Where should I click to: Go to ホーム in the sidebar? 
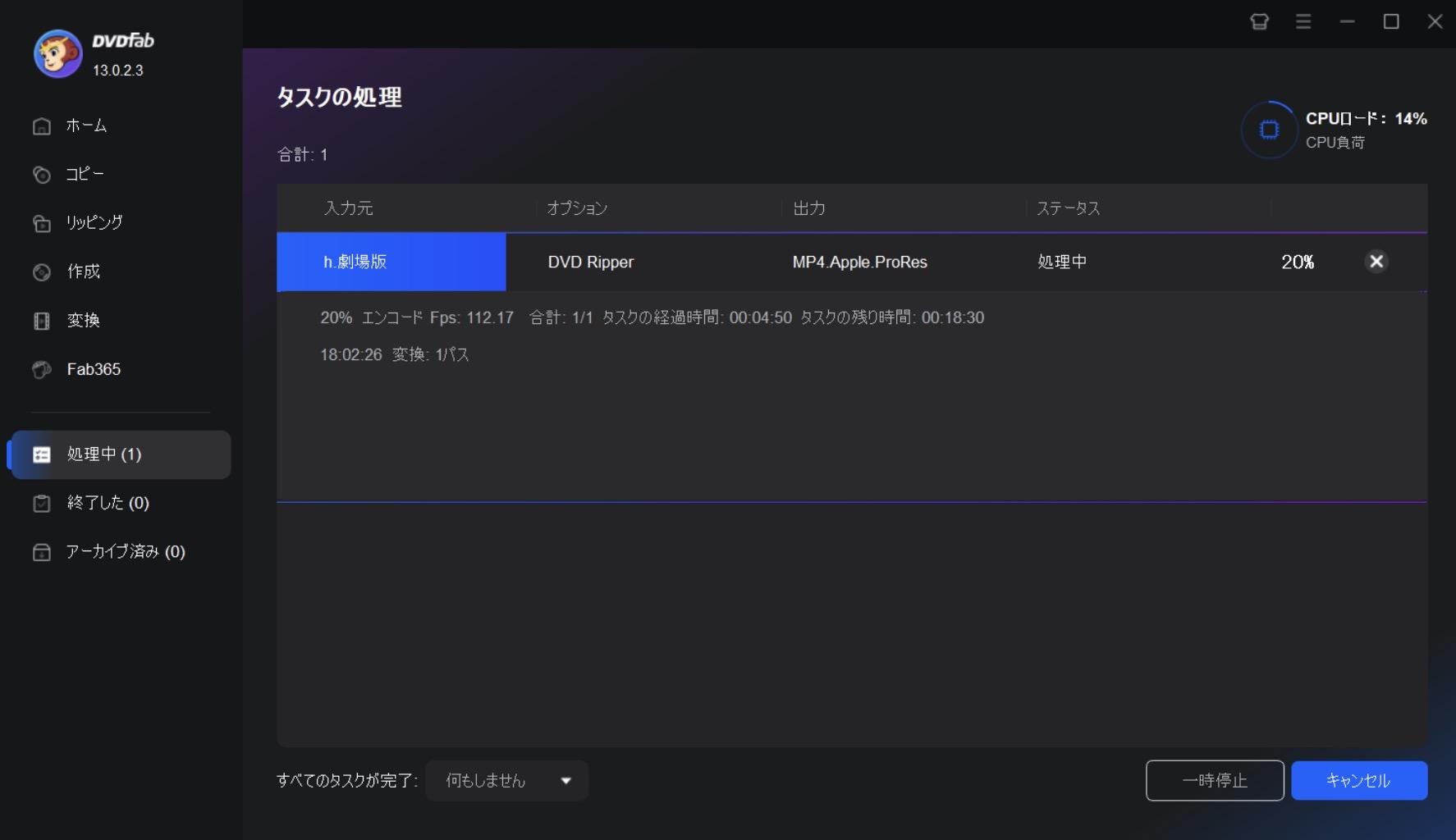pyautogui.click(x=86, y=126)
